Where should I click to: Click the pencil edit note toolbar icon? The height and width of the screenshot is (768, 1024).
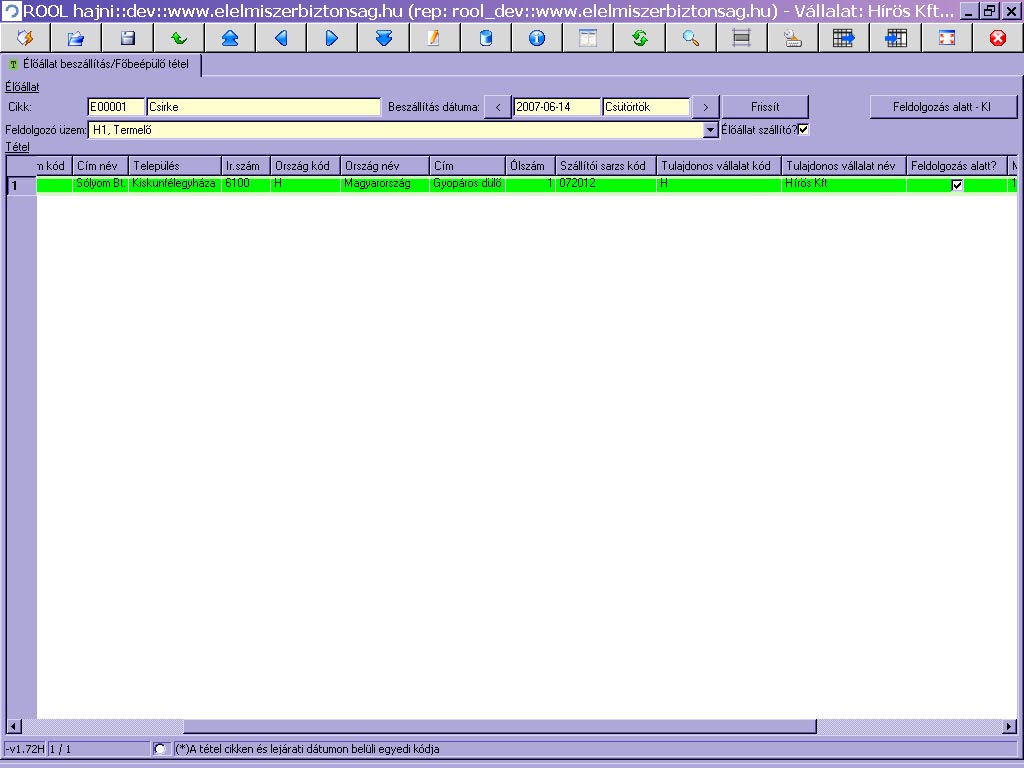tap(434, 38)
